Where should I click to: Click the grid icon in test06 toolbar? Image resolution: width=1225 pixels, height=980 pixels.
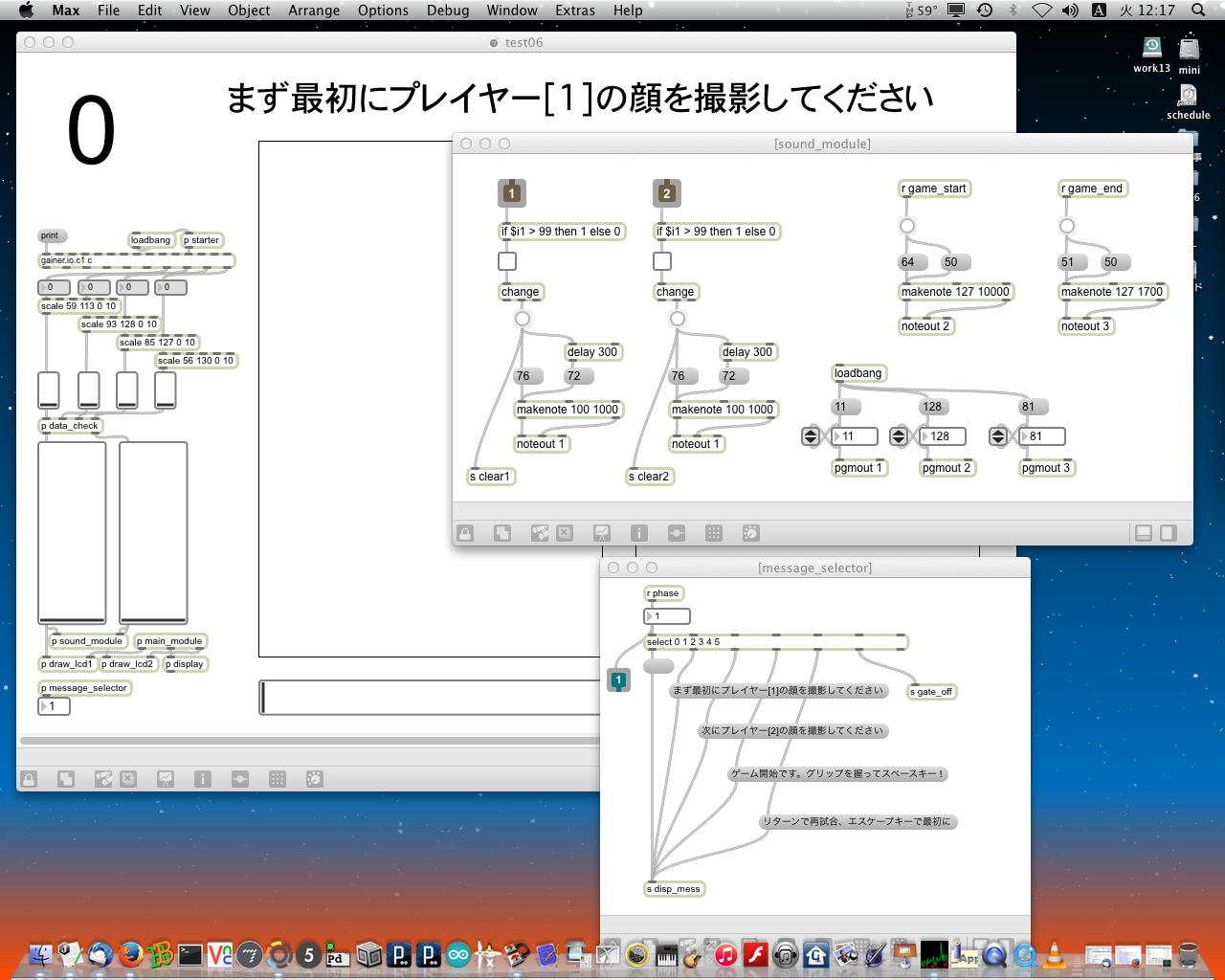[x=278, y=779]
